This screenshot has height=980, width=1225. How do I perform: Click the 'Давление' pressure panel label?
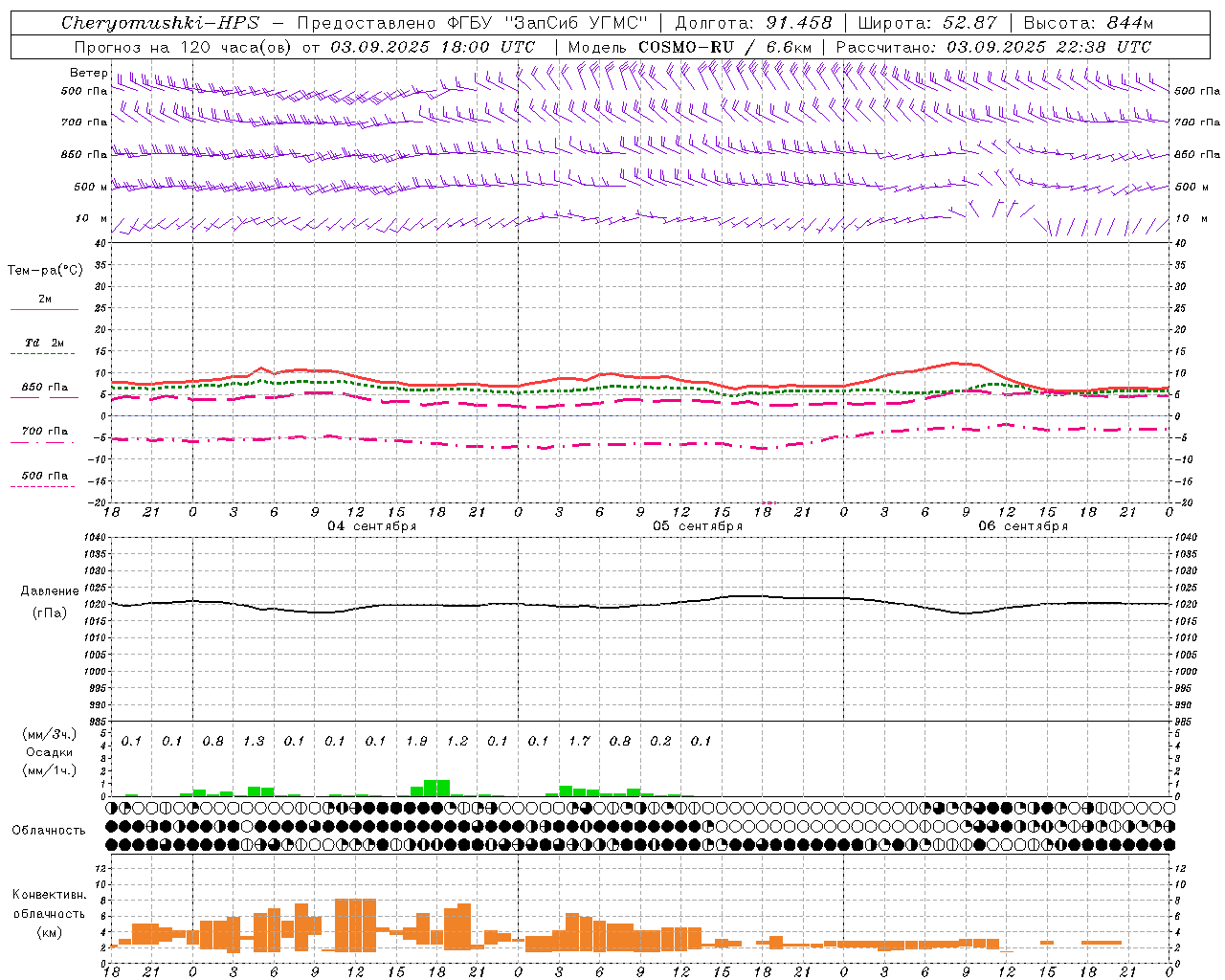coord(50,591)
